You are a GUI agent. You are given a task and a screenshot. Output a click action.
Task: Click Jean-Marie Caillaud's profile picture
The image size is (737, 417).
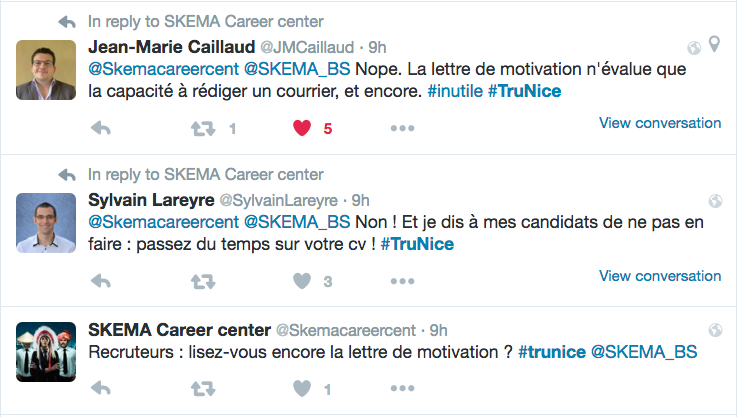(47, 70)
